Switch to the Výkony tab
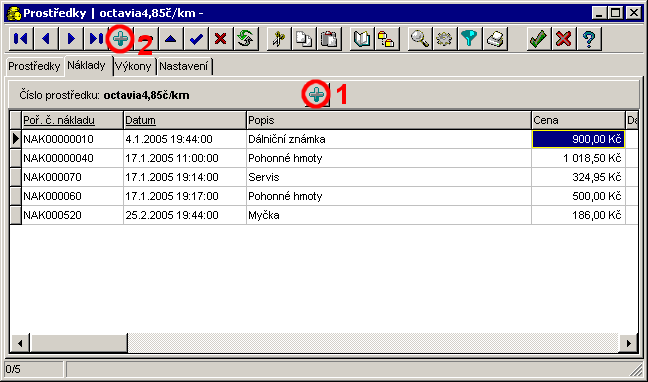The width and height of the screenshot is (648, 382). pyautogui.click(x=134, y=66)
